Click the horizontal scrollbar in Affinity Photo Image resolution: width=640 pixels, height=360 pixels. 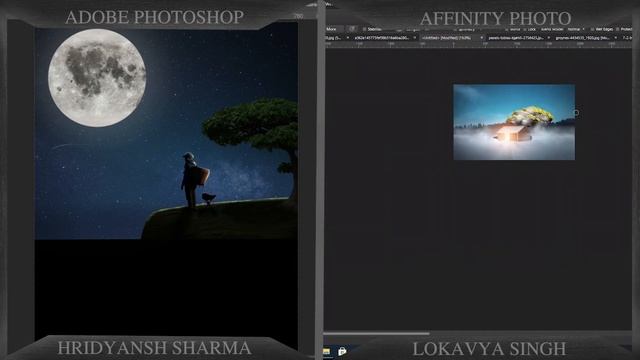tap(376, 333)
